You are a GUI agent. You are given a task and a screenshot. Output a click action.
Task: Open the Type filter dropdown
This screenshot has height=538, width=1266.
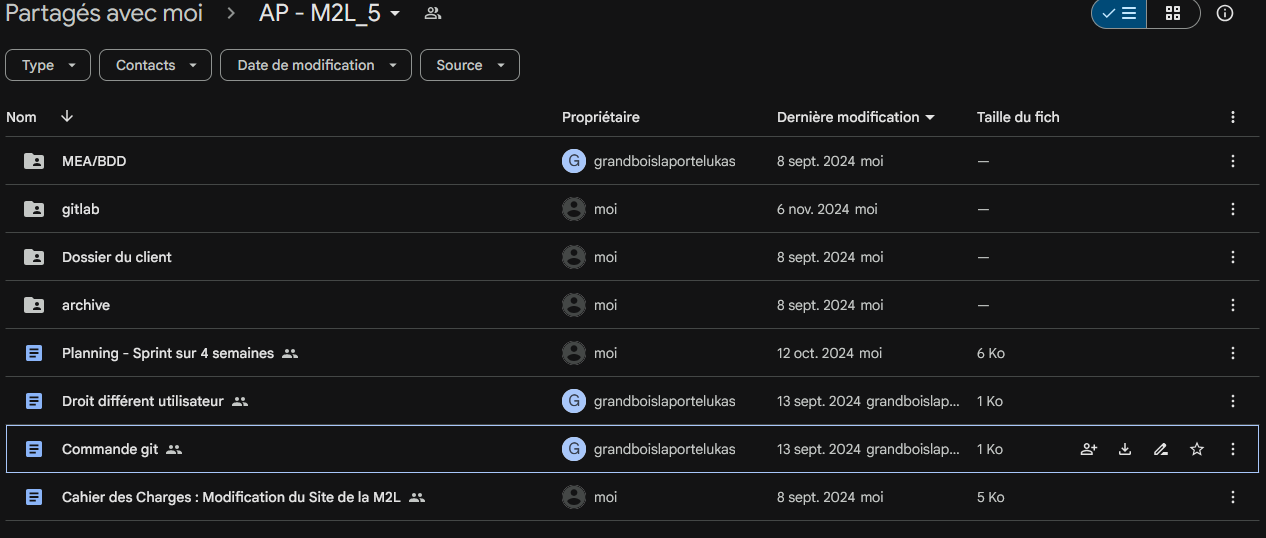pyautogui.click(x=48, y=65)
